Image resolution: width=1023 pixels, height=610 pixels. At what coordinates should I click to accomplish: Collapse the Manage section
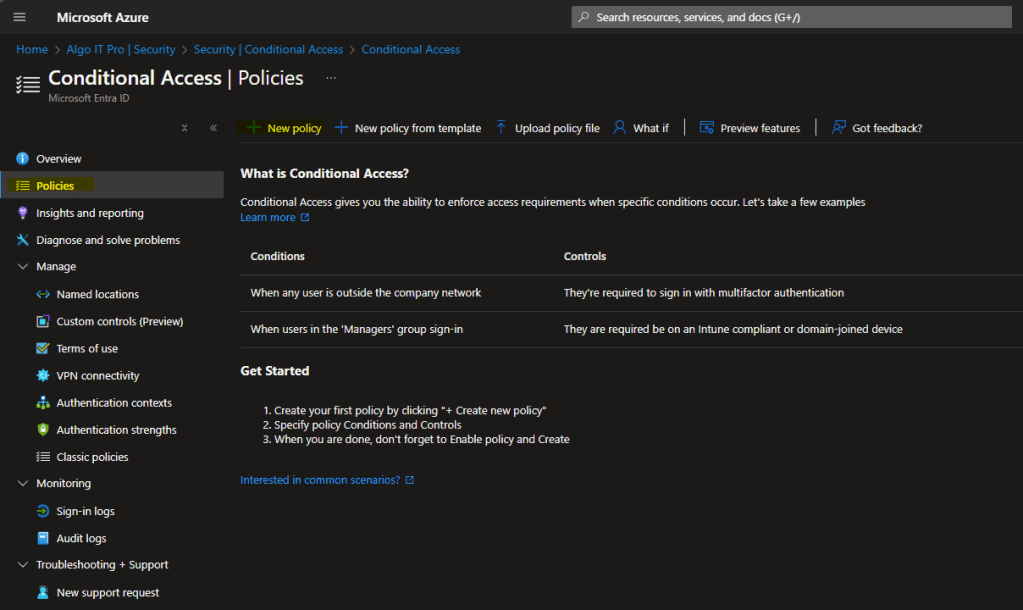pos(24,267)
